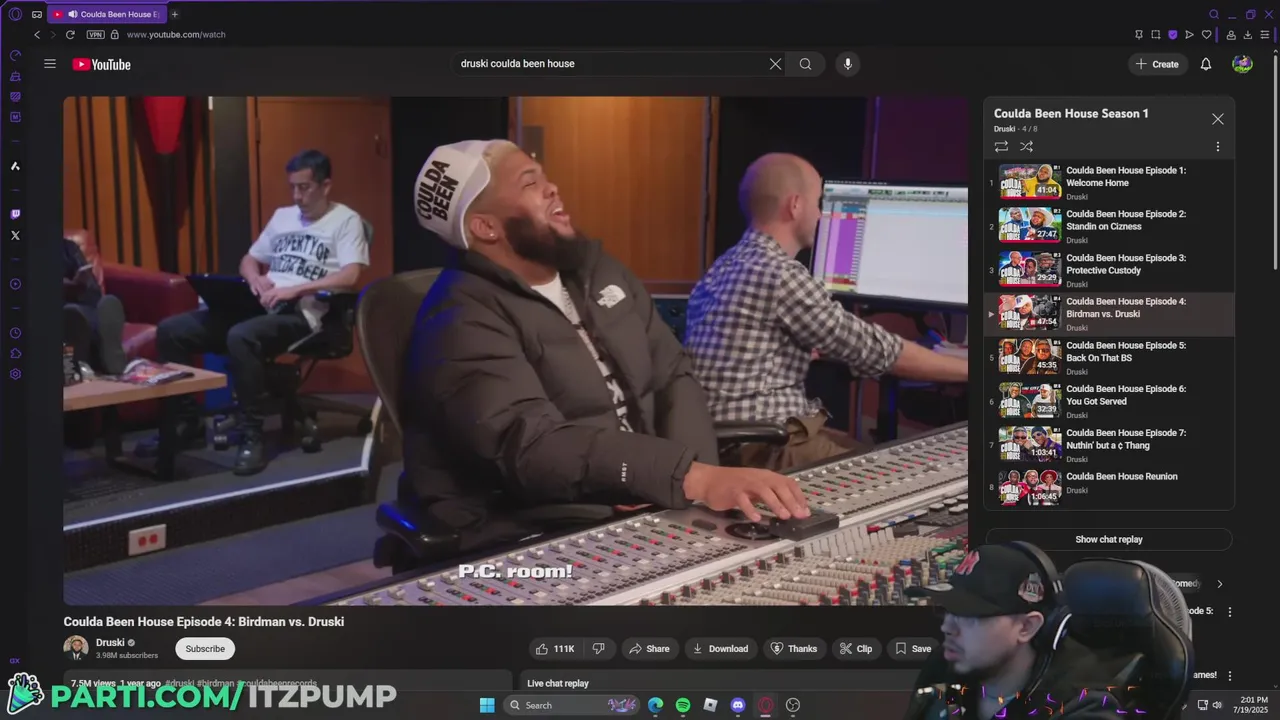Search tabs with Opera magnifier
This screenshot has width=1280, height=720.
[x=1214, y=14]
